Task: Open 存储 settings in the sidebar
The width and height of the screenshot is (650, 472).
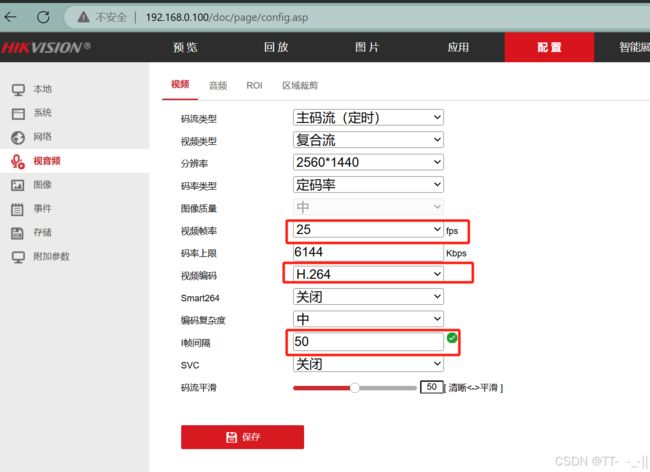Action: click(43, 232)
